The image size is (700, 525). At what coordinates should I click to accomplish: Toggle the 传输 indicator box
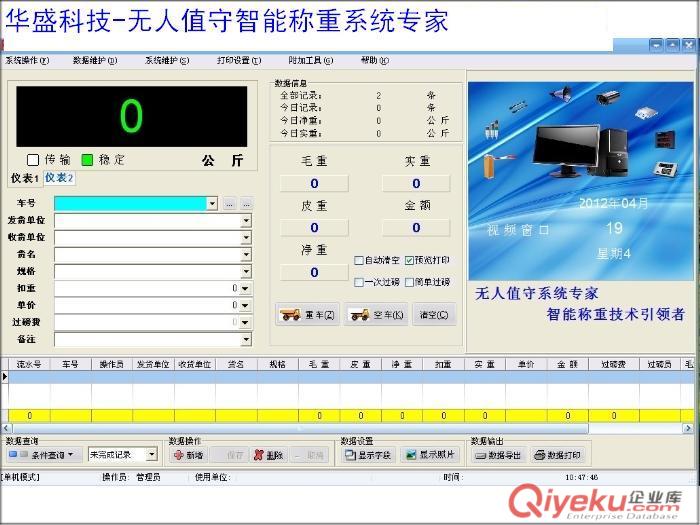(33, 159)
